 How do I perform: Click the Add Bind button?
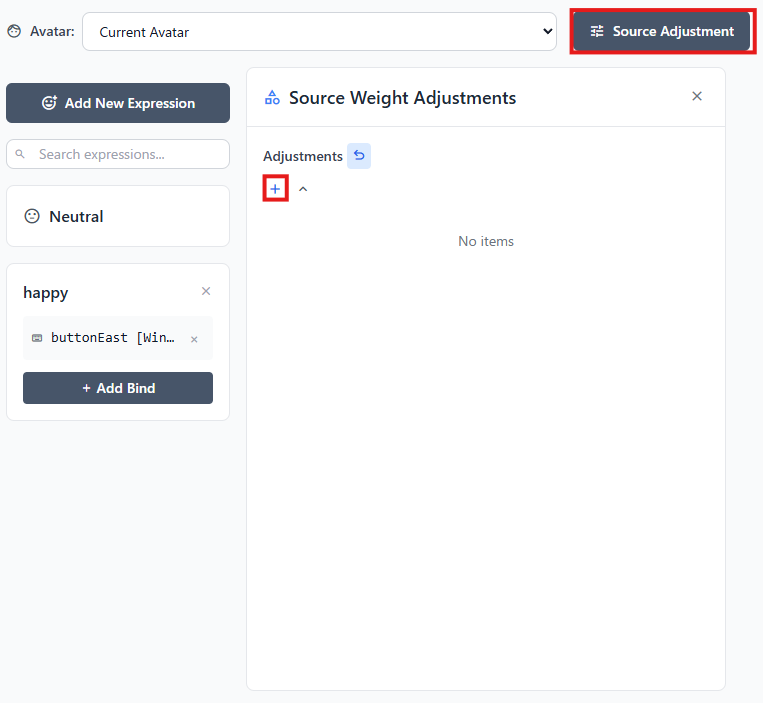coord(118,388)
